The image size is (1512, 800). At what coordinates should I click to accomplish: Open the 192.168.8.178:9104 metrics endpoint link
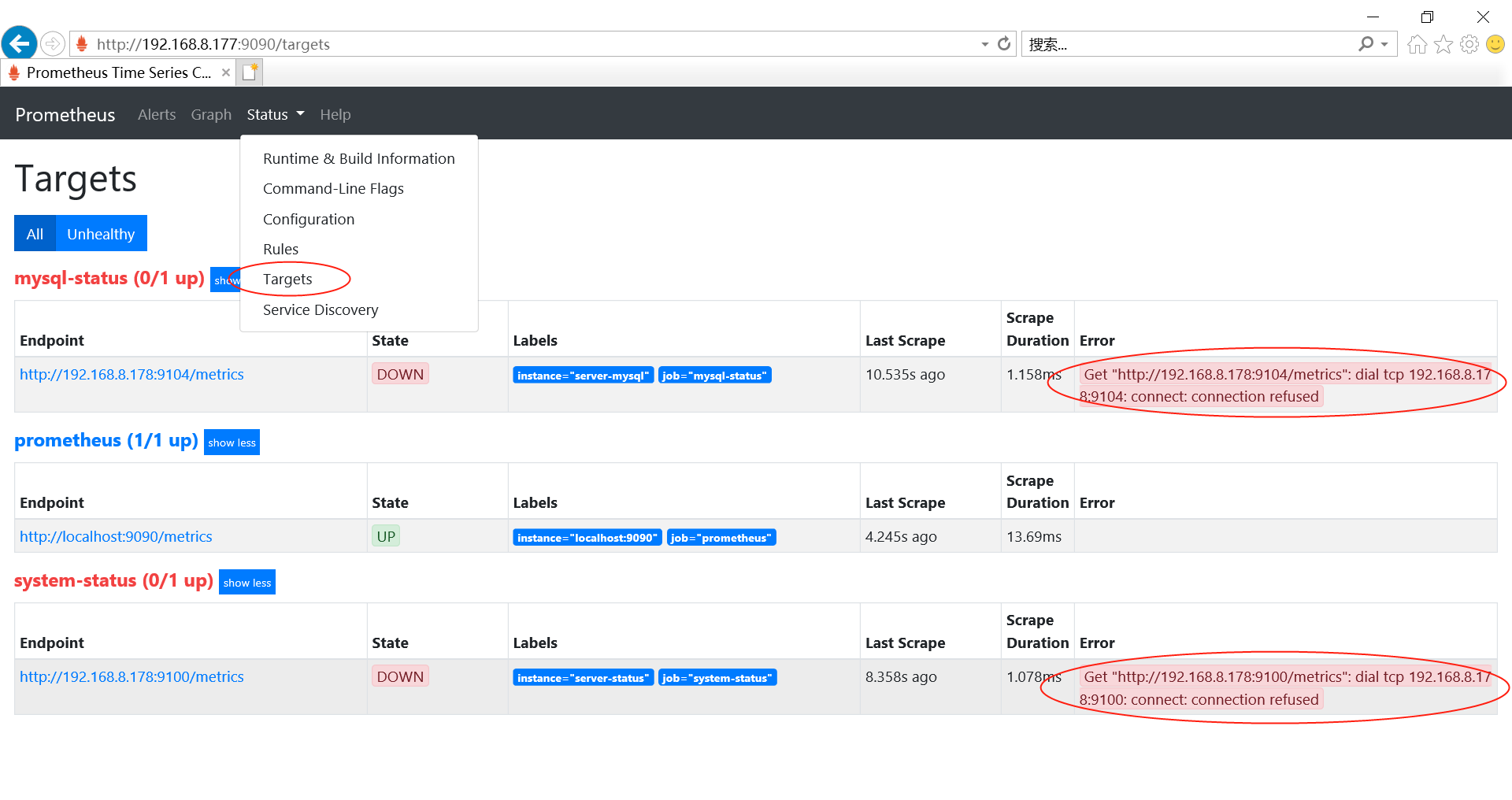(x=132, y=375)
